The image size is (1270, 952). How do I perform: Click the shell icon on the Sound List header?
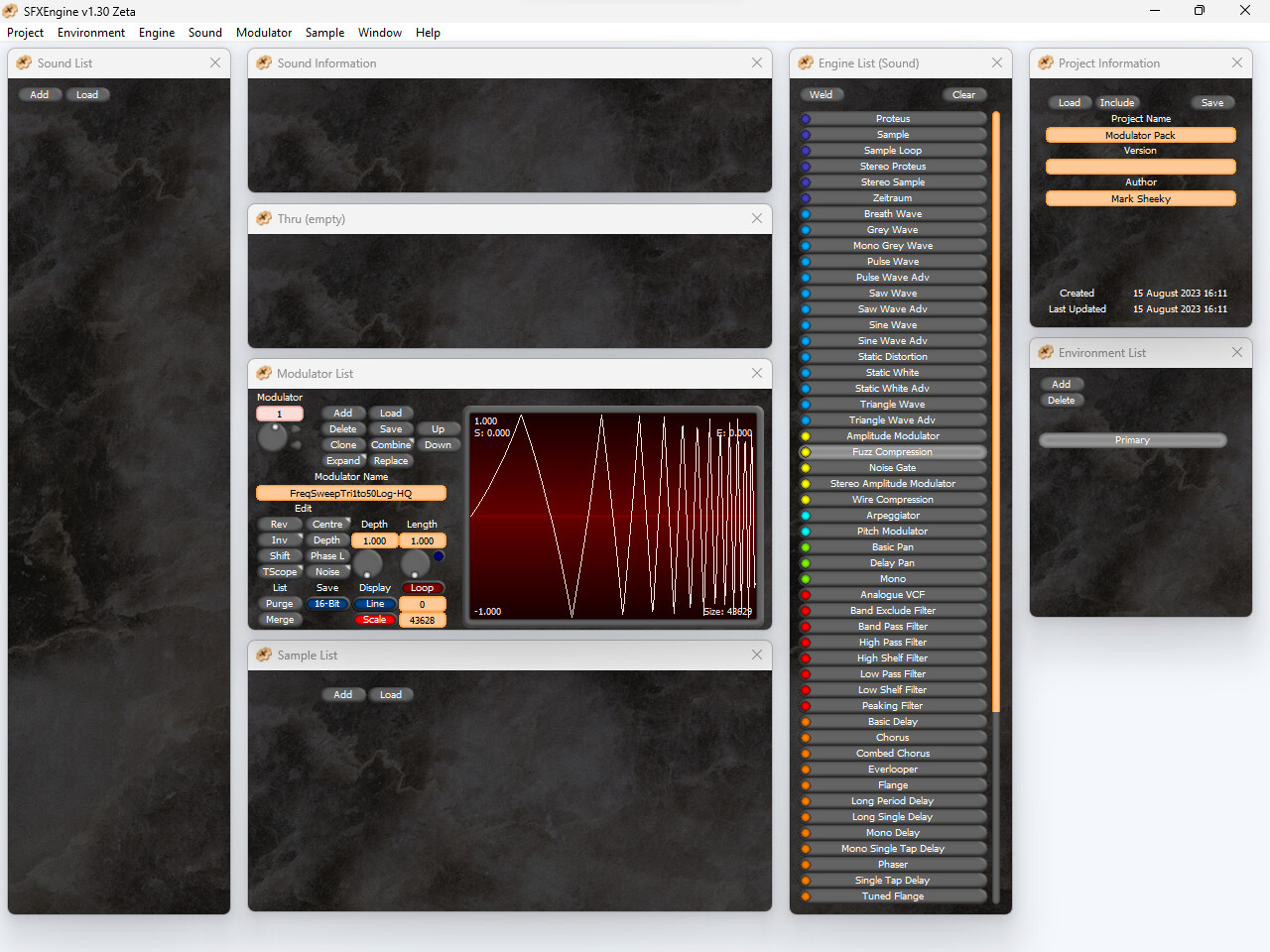22,61
